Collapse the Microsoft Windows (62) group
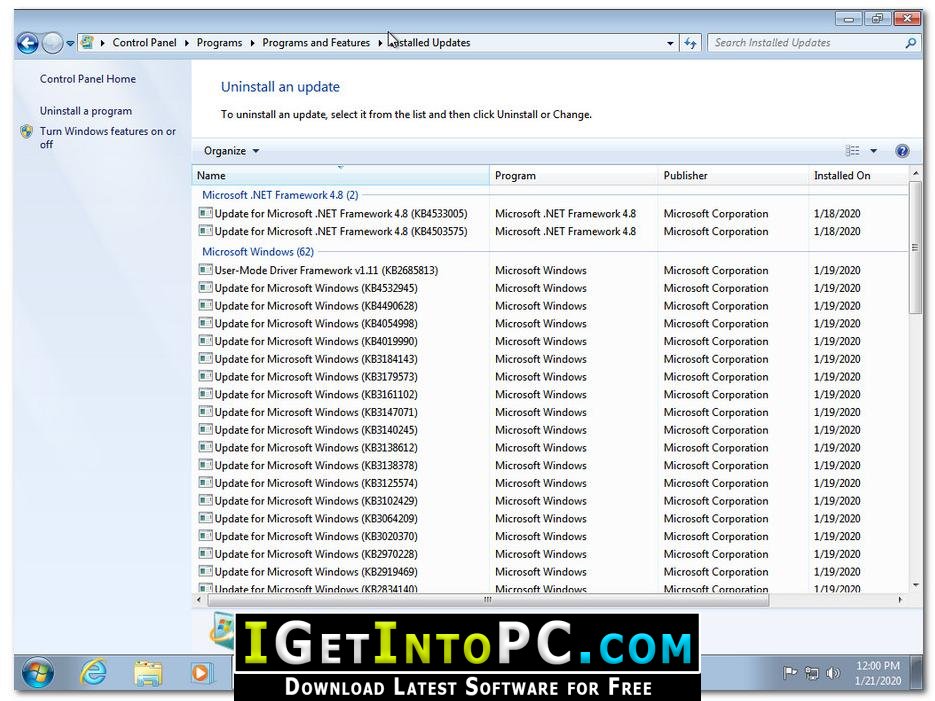This screenshot has height=701, width=935. point(258,252)
